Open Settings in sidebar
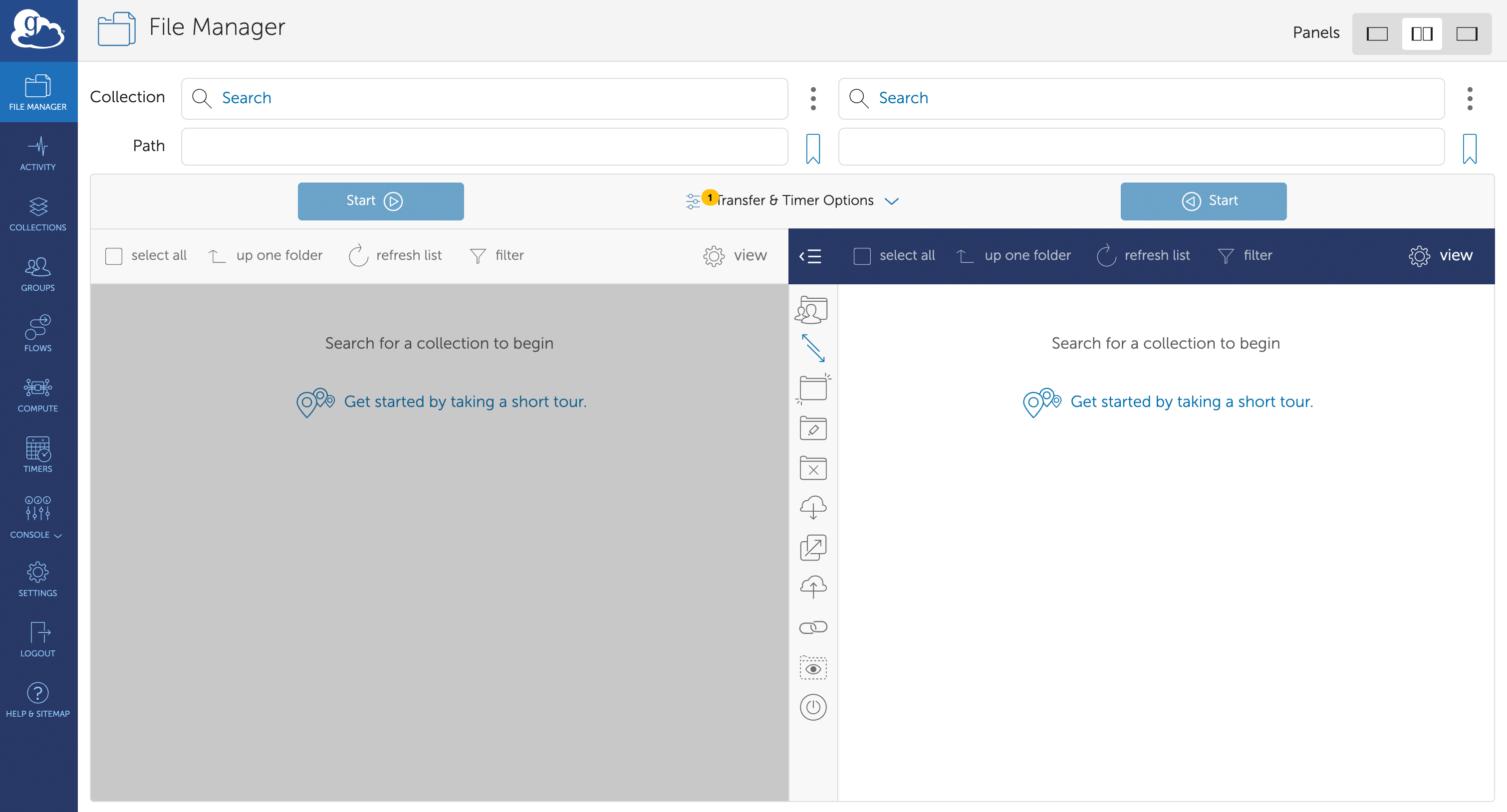The image size is (1507, 812). [x=38, y=580]
